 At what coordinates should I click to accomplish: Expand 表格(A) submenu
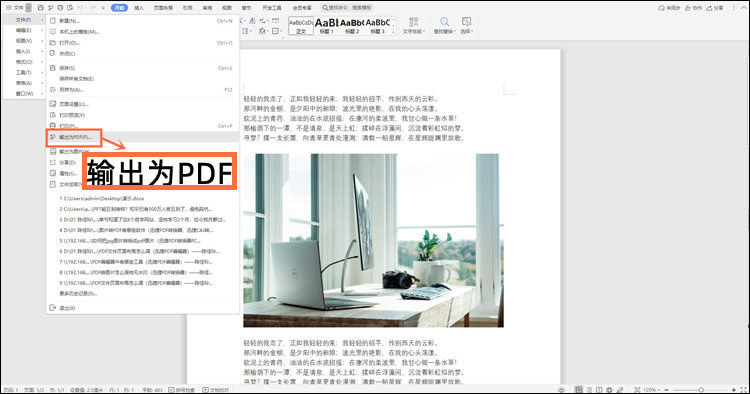tap(24, 83)
